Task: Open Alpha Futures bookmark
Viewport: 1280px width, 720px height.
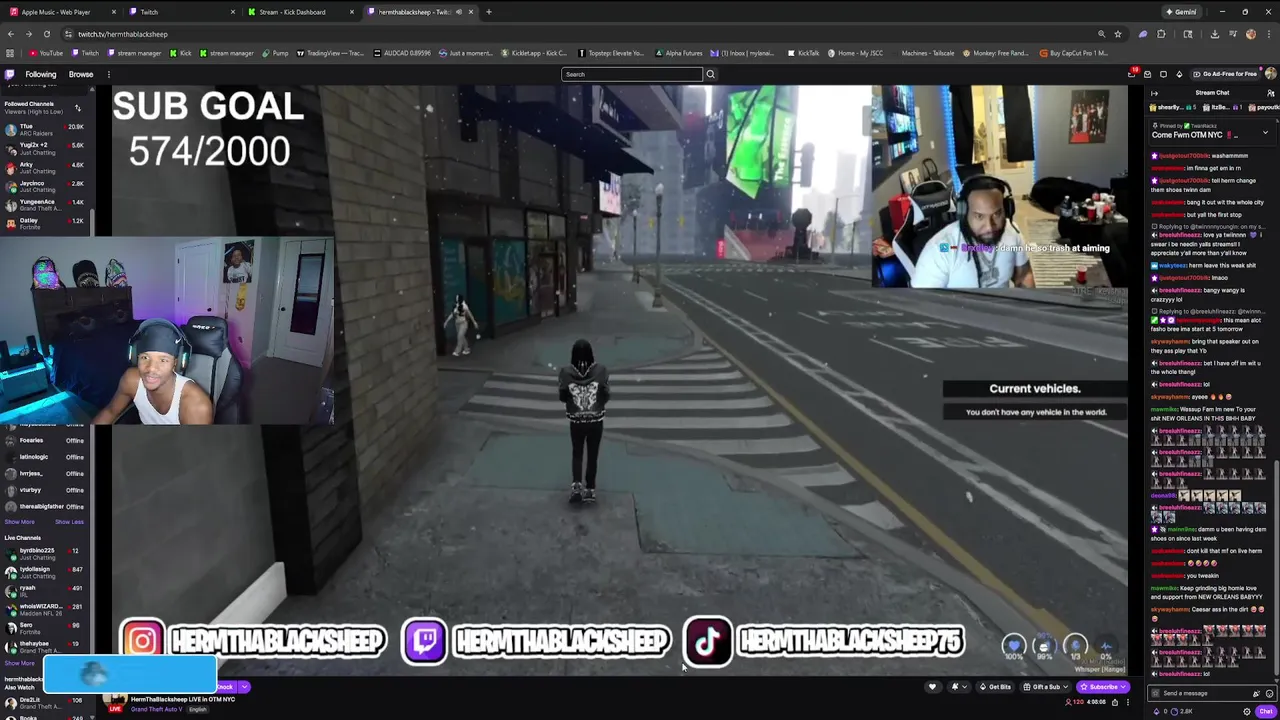Action: coord(679,53)
